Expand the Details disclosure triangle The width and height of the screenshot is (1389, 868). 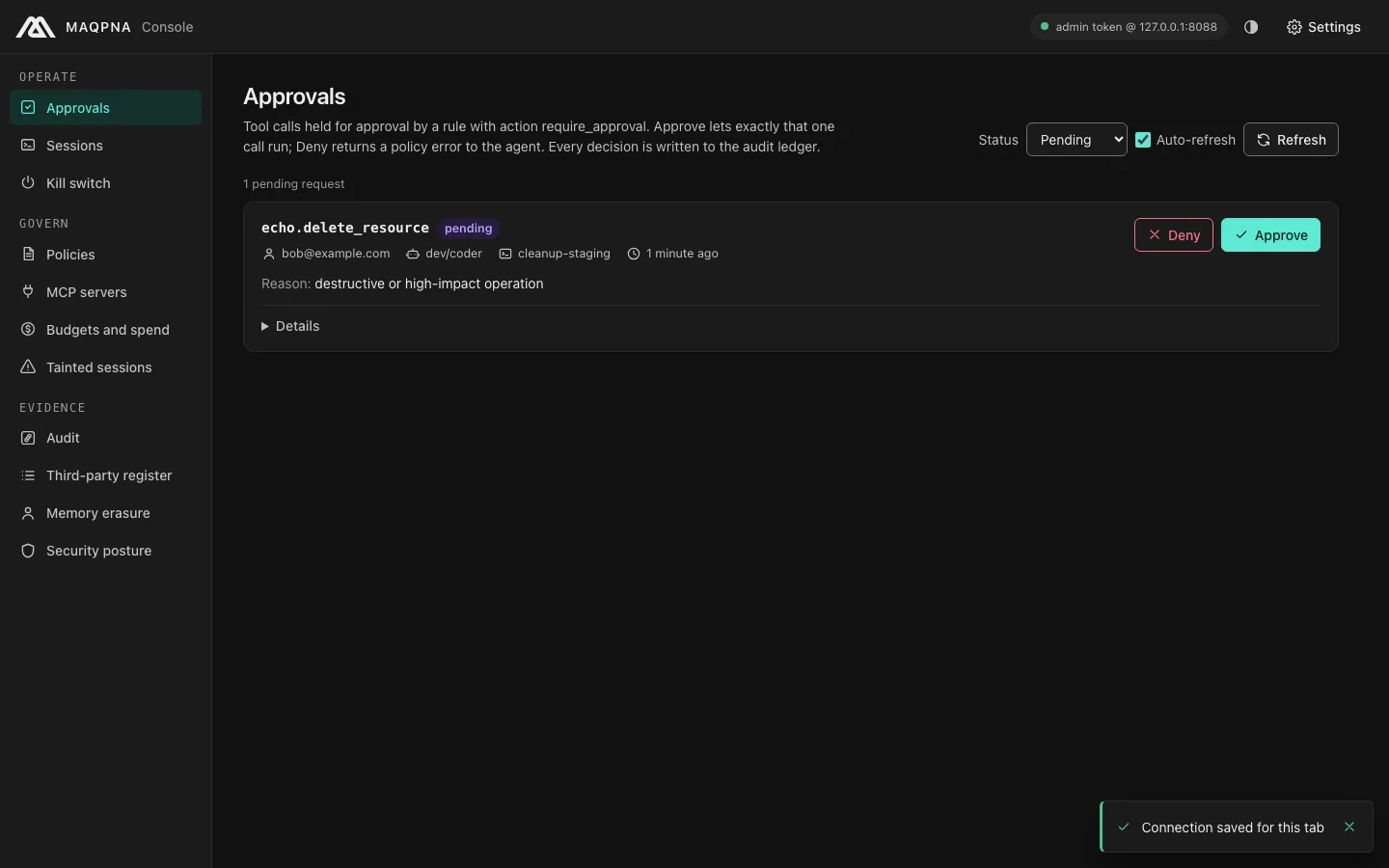[265, 326]
